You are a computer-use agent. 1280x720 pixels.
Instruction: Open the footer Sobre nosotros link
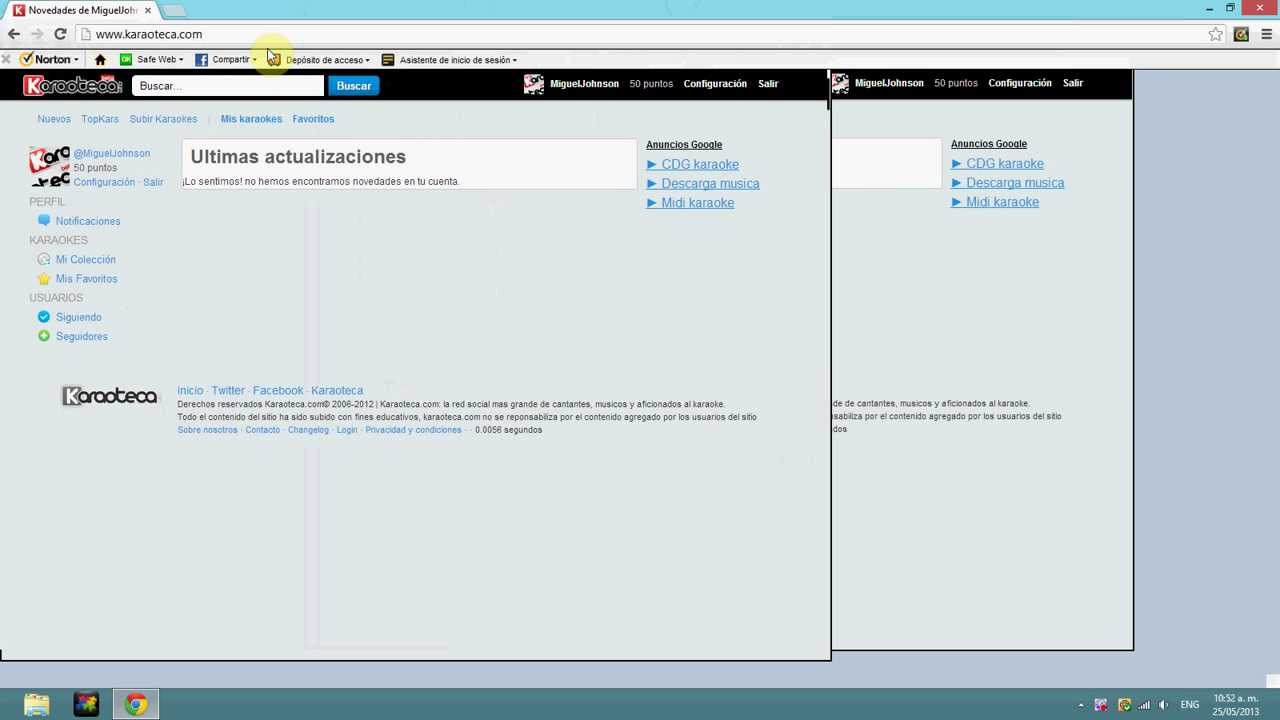coord(207,430)
